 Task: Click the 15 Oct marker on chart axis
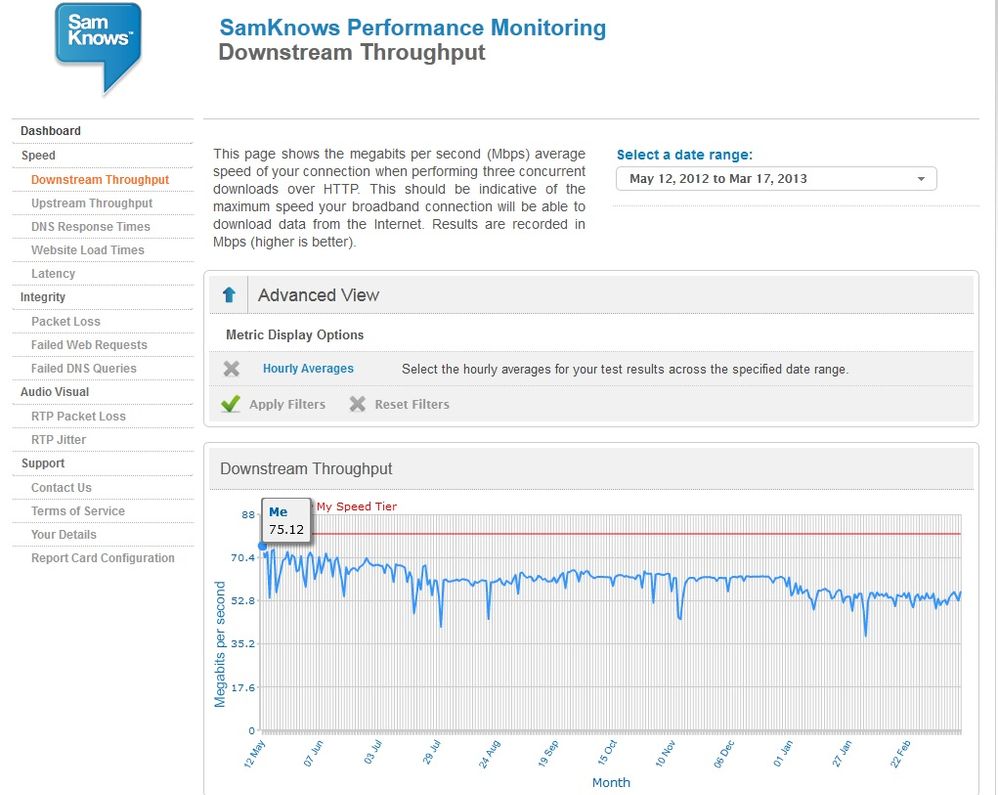coord(607,752)
